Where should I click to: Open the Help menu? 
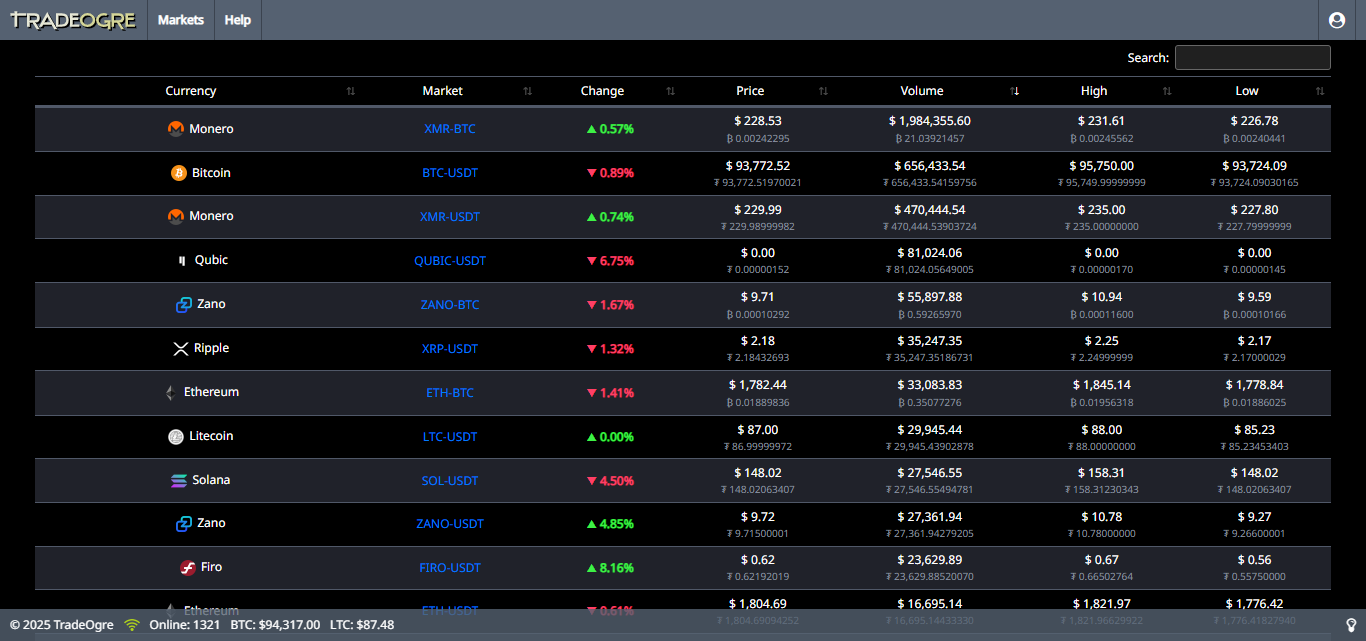[238, 20]
